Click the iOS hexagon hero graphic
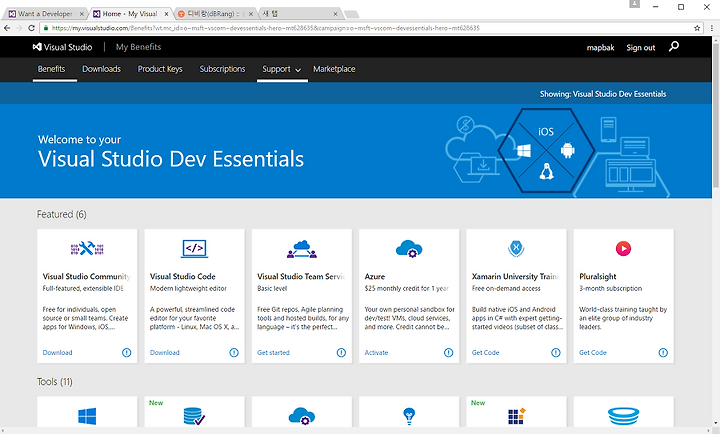 pos(546,151)
